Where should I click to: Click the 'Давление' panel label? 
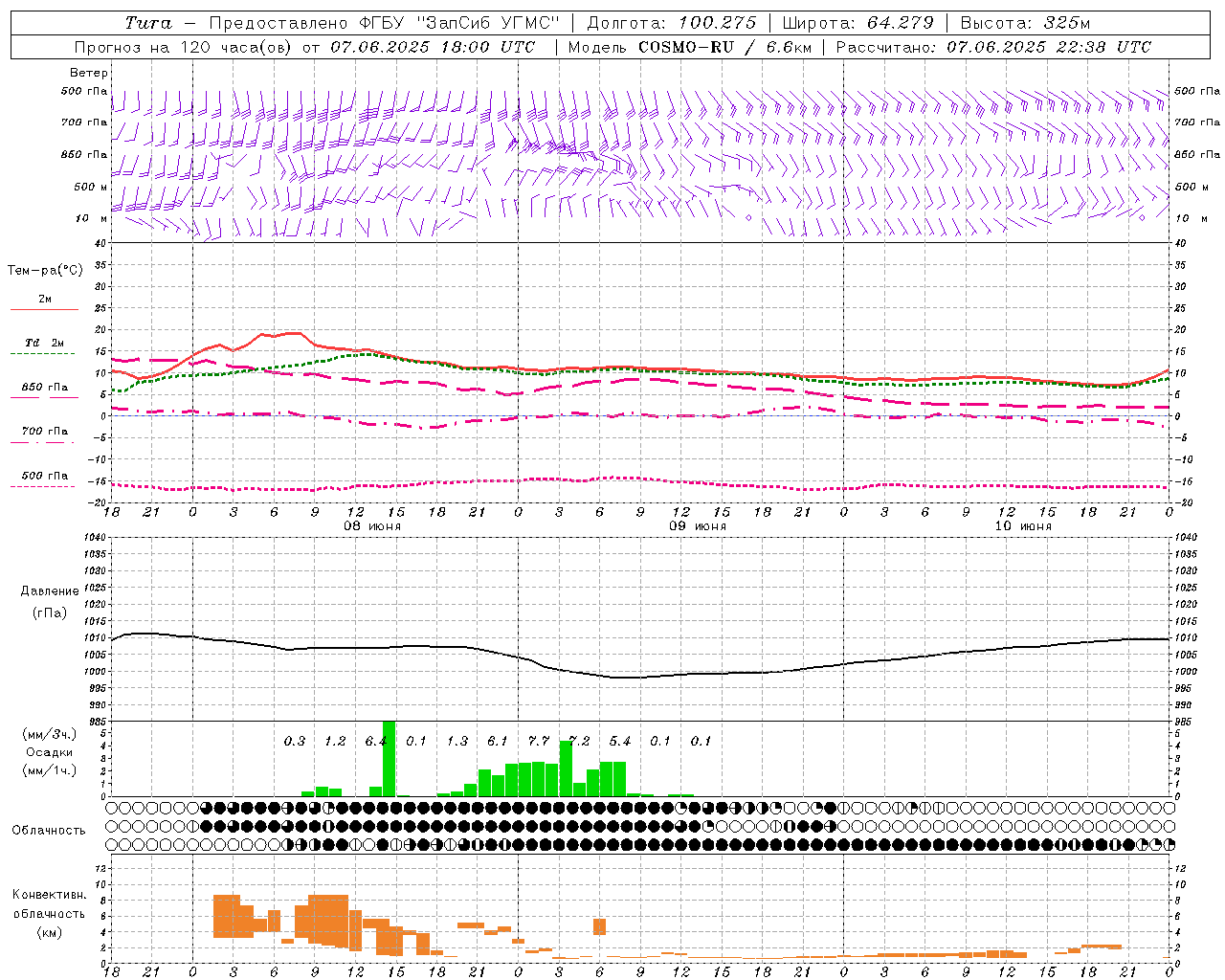(50, 591)
